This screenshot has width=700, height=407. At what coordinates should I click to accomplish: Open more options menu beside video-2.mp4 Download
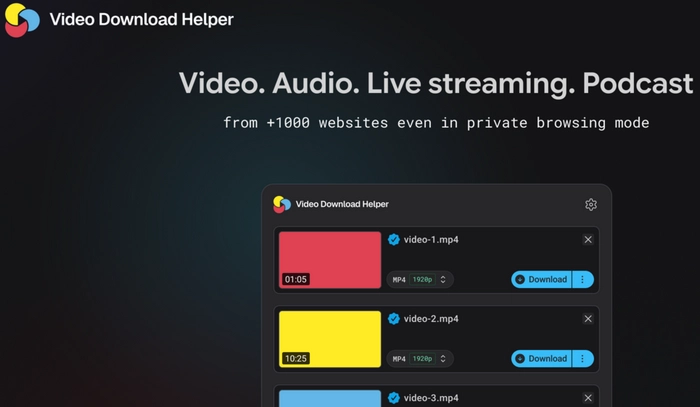tap(583, 358)
